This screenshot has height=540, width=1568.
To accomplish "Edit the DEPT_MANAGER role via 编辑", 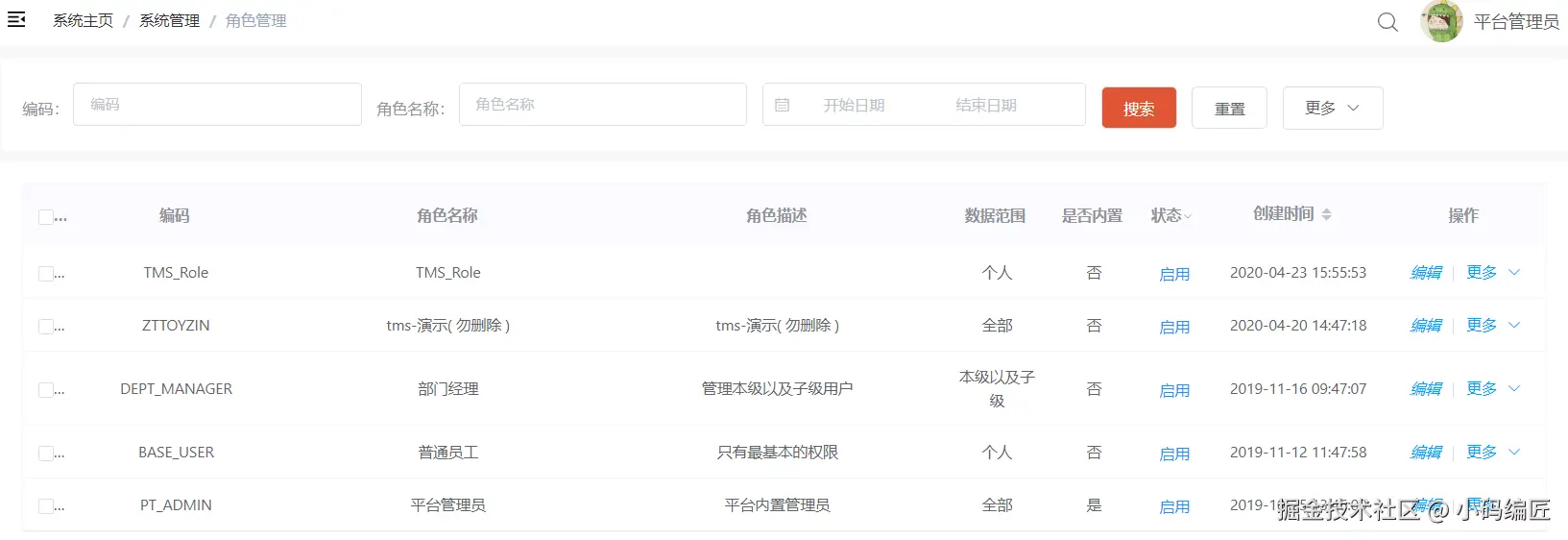I will click(x=1426, y=388).
